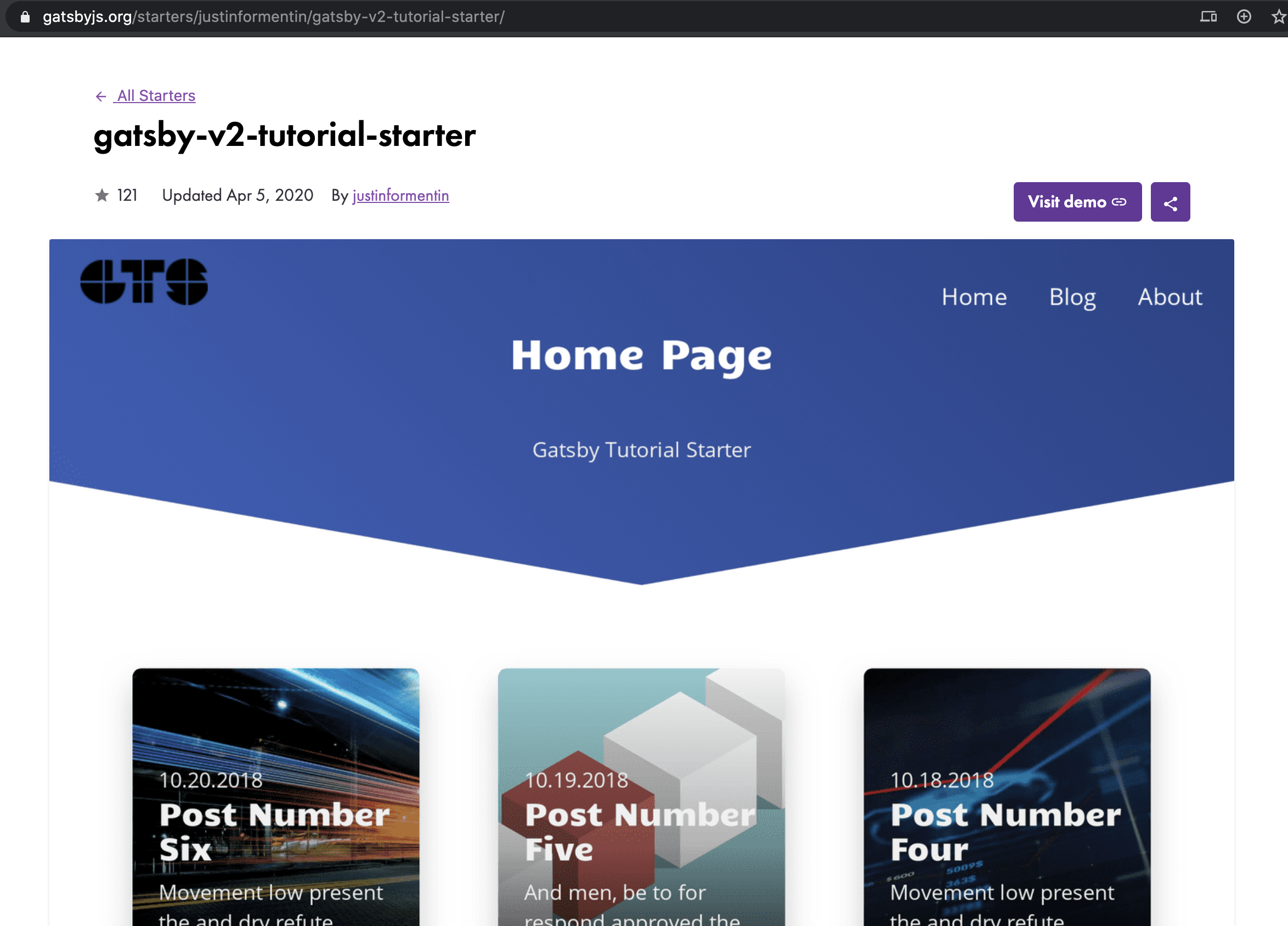Click the star icon next to 121
Image resolution: width=1288 pixels, height=926 pixels.
(x=101, y=196)
